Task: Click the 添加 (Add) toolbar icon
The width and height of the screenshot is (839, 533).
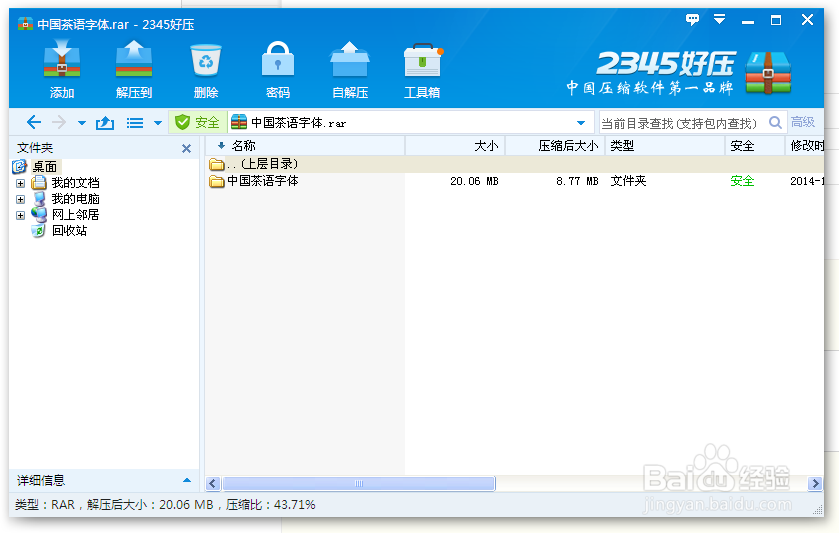Action: click(x=62, y=68)
